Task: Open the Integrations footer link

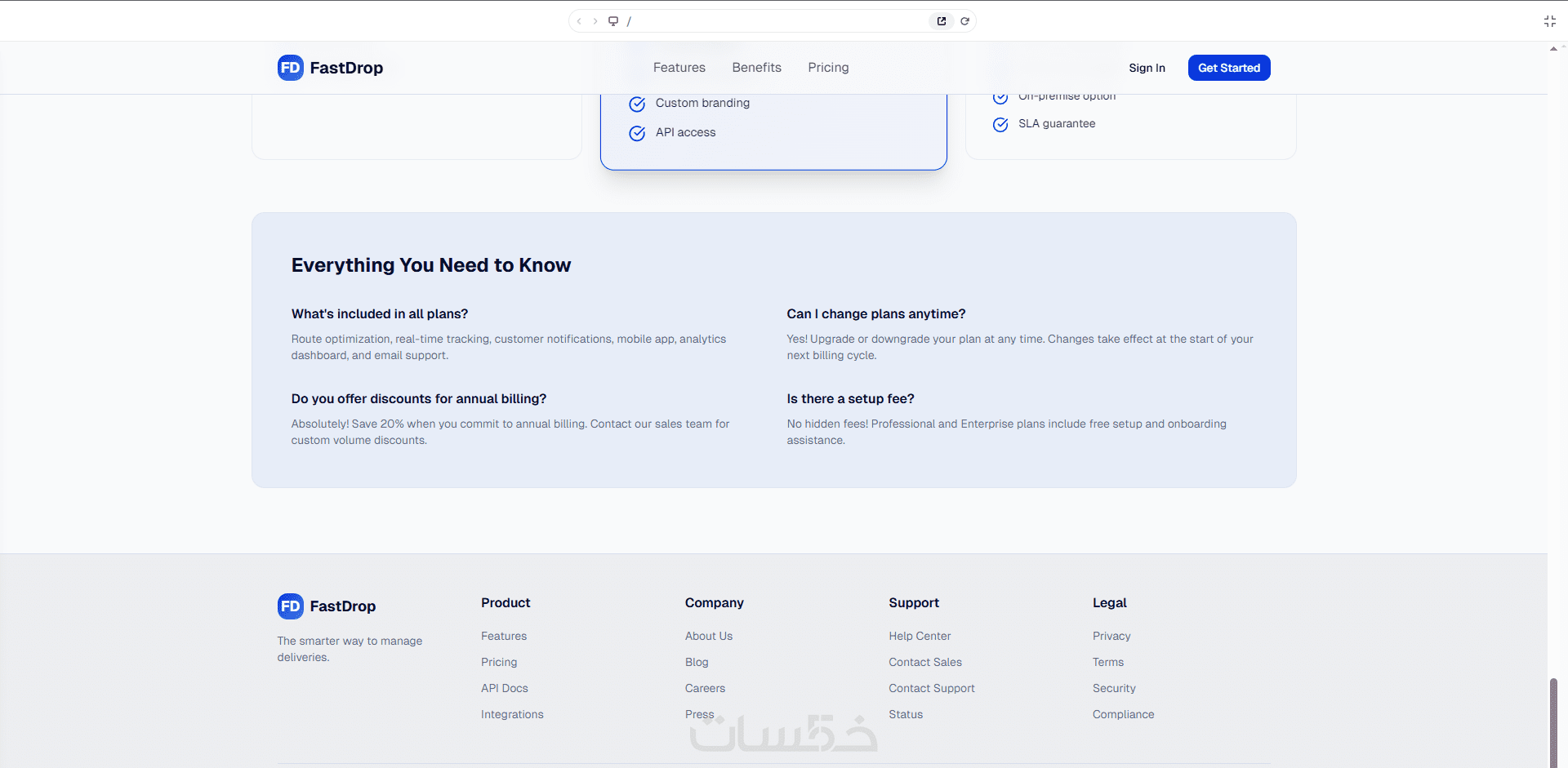Action: coord(512,714)
